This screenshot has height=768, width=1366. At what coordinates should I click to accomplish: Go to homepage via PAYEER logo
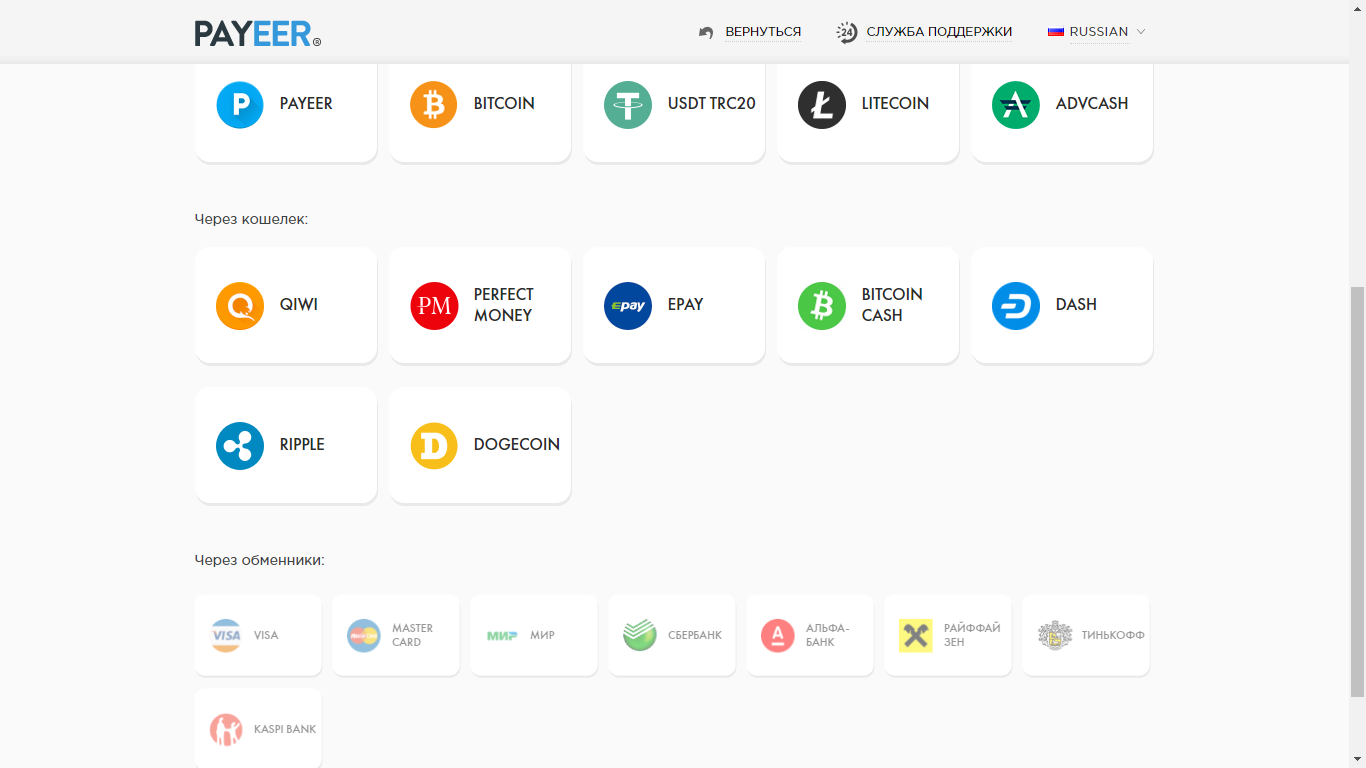tap(258, 33)
